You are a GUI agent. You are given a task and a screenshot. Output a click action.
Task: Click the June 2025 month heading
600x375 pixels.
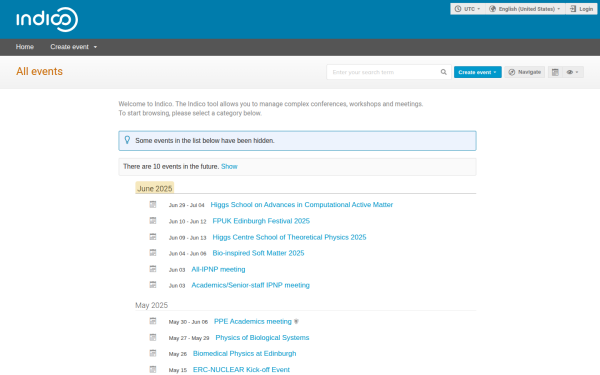[155, 188]
